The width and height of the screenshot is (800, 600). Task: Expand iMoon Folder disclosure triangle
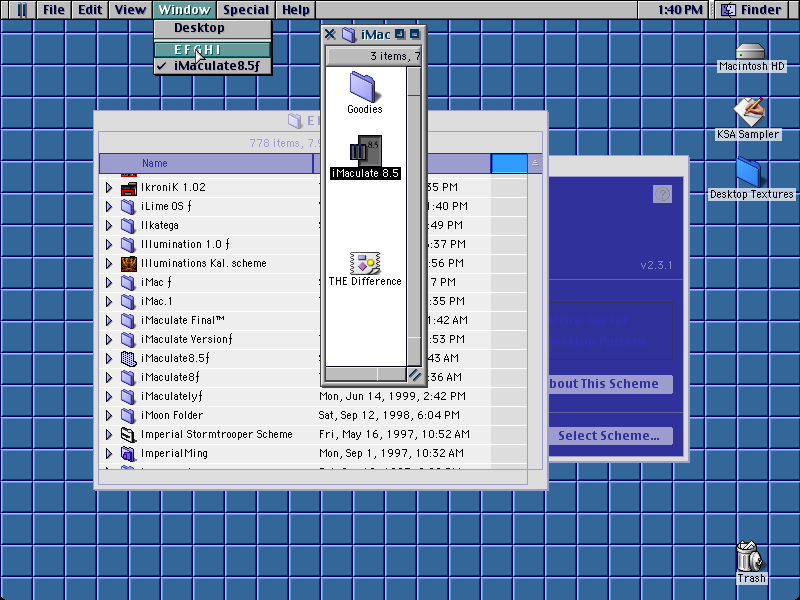tap(109, 415)
